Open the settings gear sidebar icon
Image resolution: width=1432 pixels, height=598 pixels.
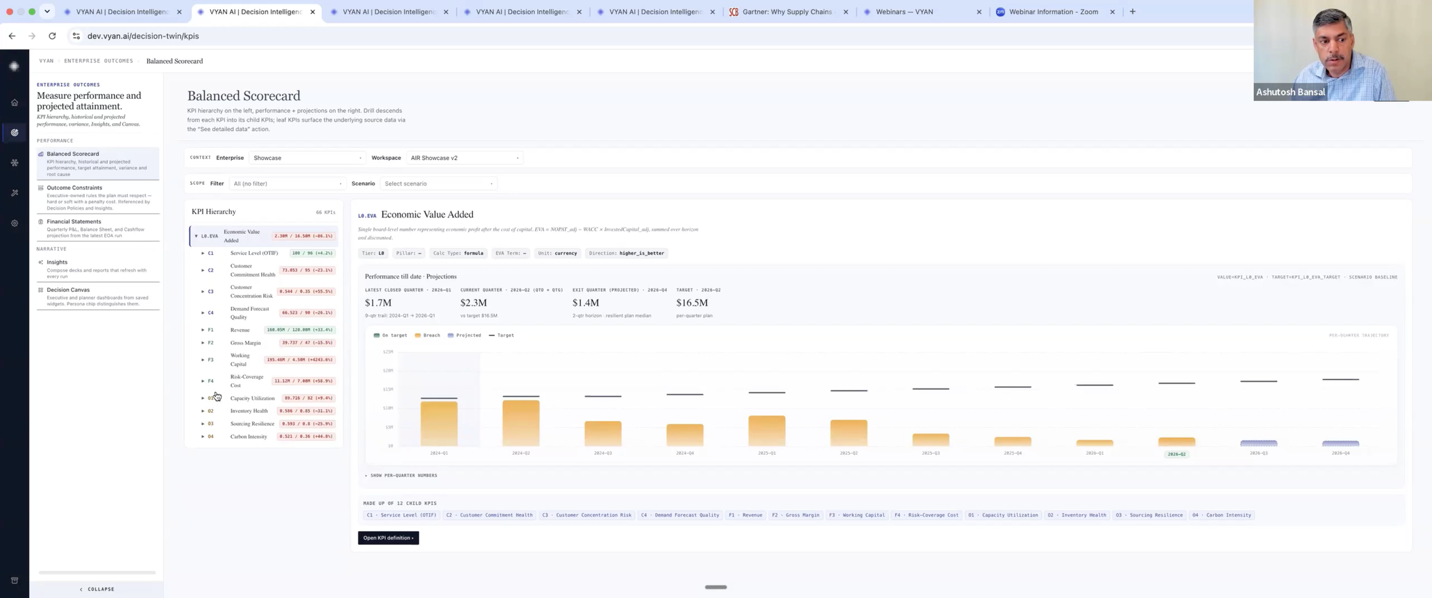click(x=14, y=223)
